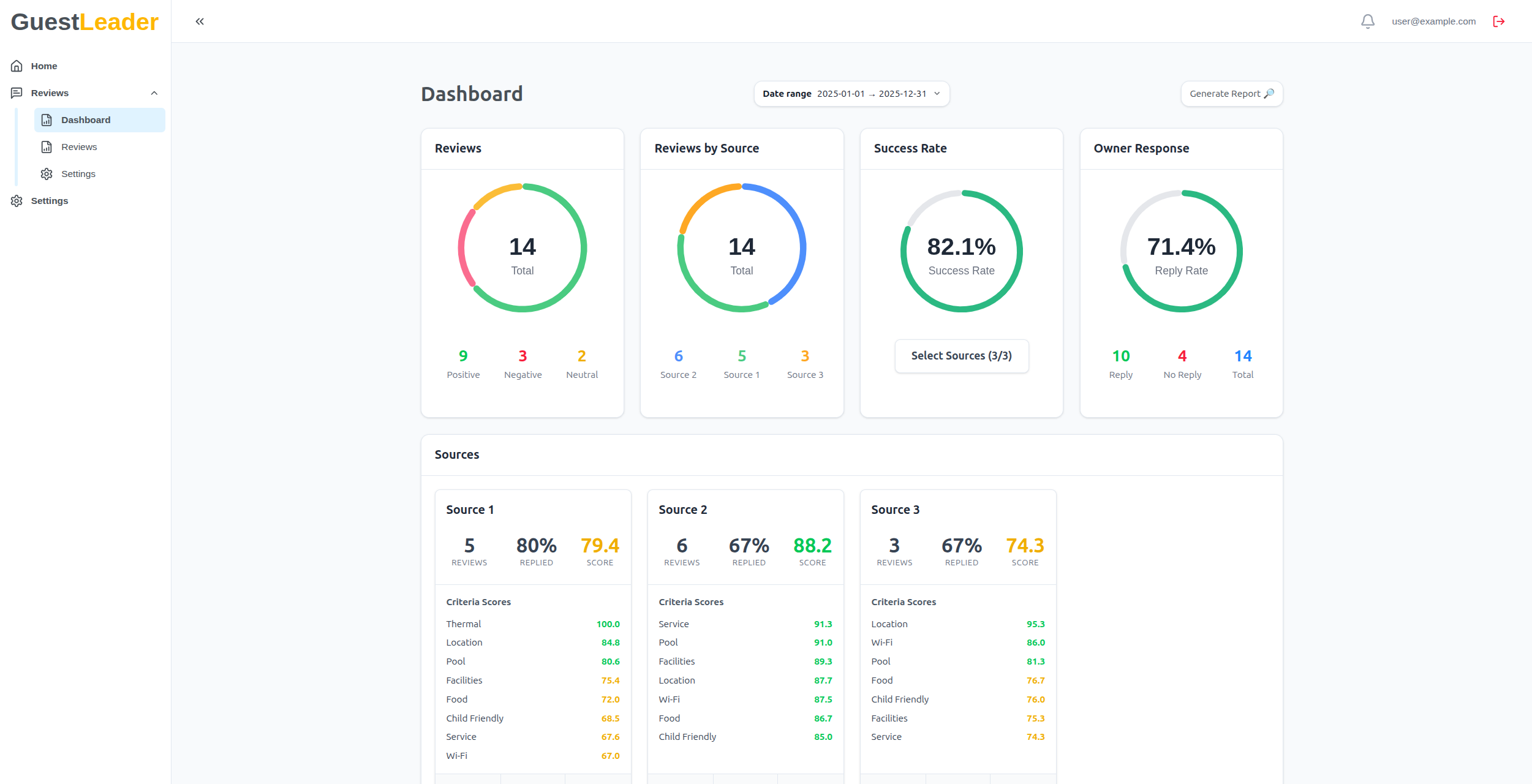Click Source 2 Child Friendly 85.0 row
The image size is (1532, 784).
745,737
